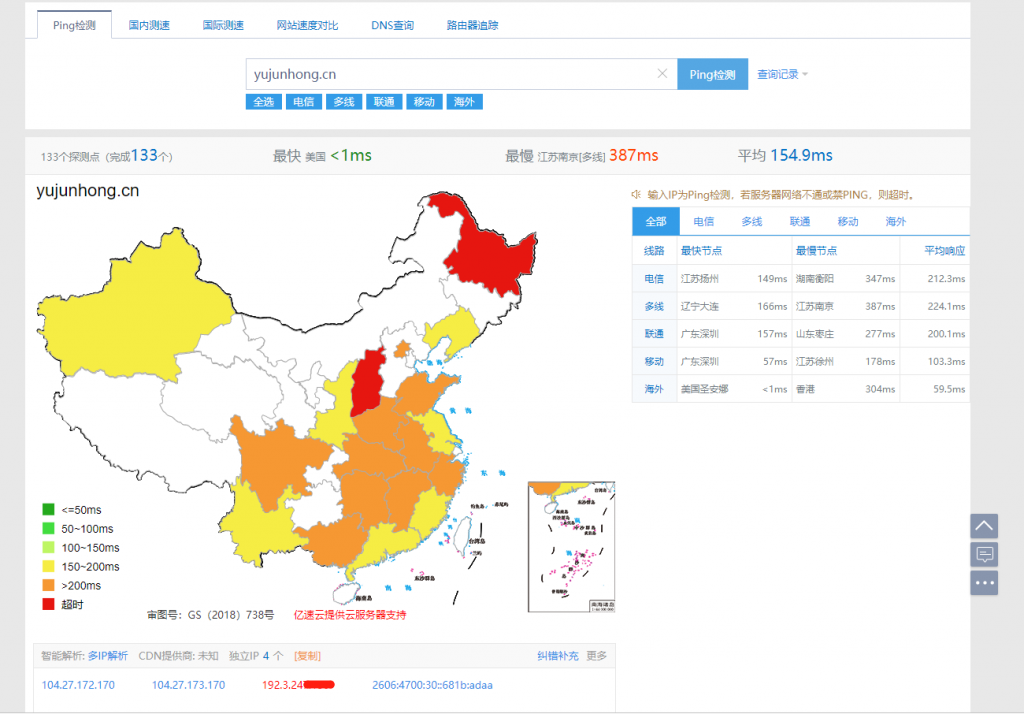This screenshot has width=1024, height=714.
Task: Clear the domain input with the X icon
Action: 662,74
